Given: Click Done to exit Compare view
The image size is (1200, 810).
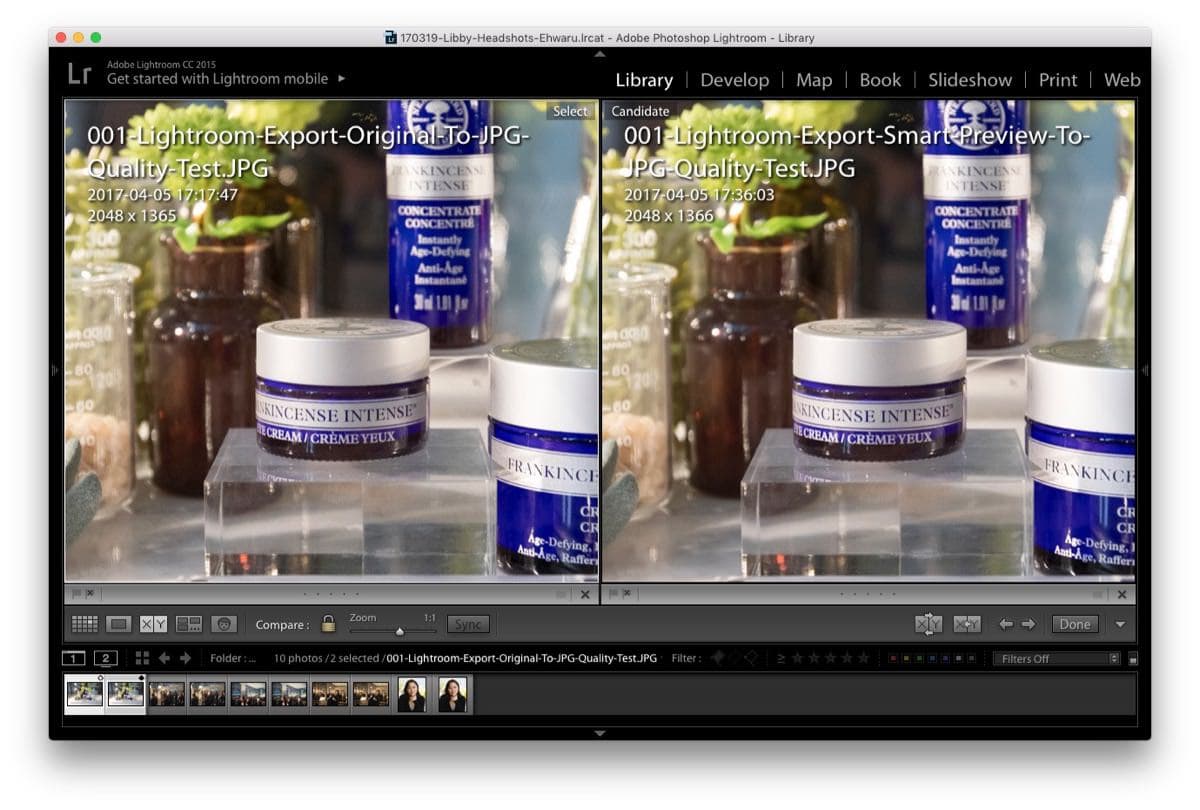Looking at the screenshot, I should (x=1075, y=624).
